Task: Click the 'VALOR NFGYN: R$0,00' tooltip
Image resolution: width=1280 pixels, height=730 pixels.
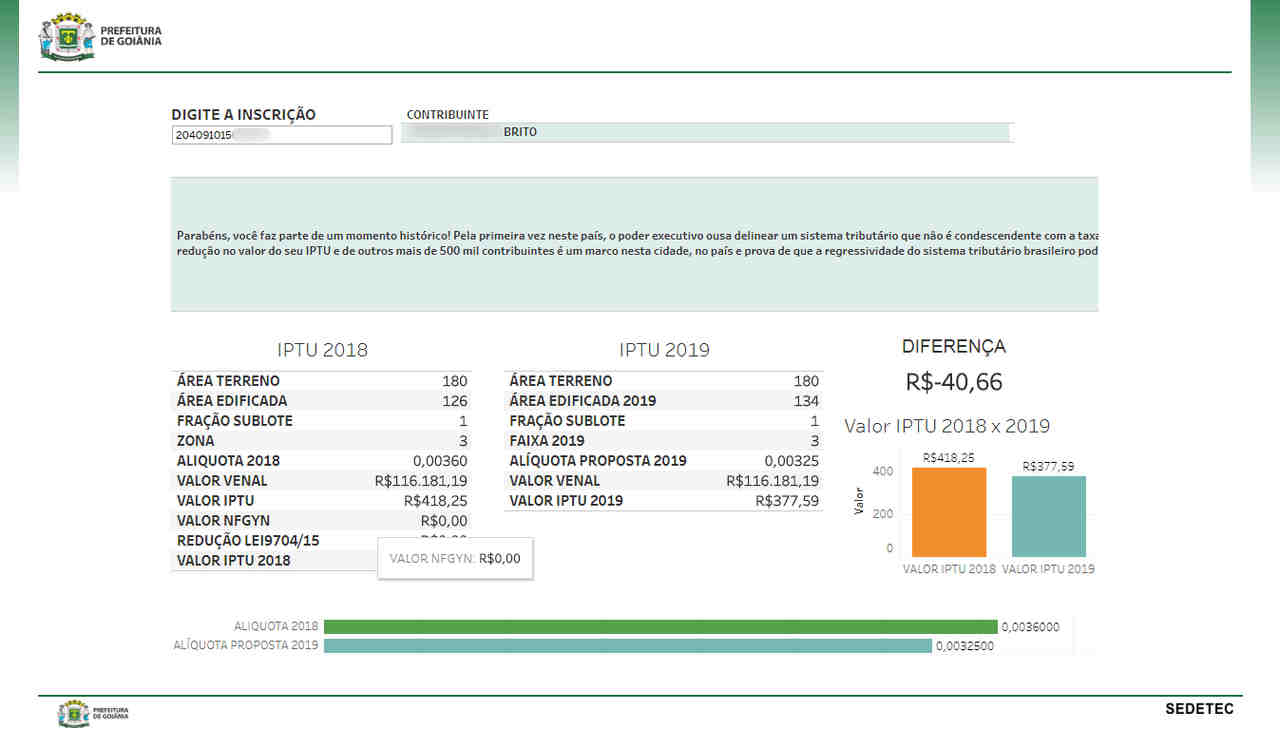Action: pos(455,558)
